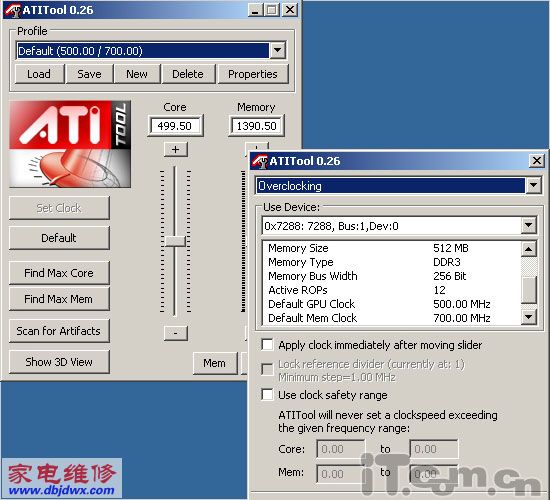Viewport: 550px width, 500px height.
Task: Select the Active ROPs row
Action: [x=392, y=290]
